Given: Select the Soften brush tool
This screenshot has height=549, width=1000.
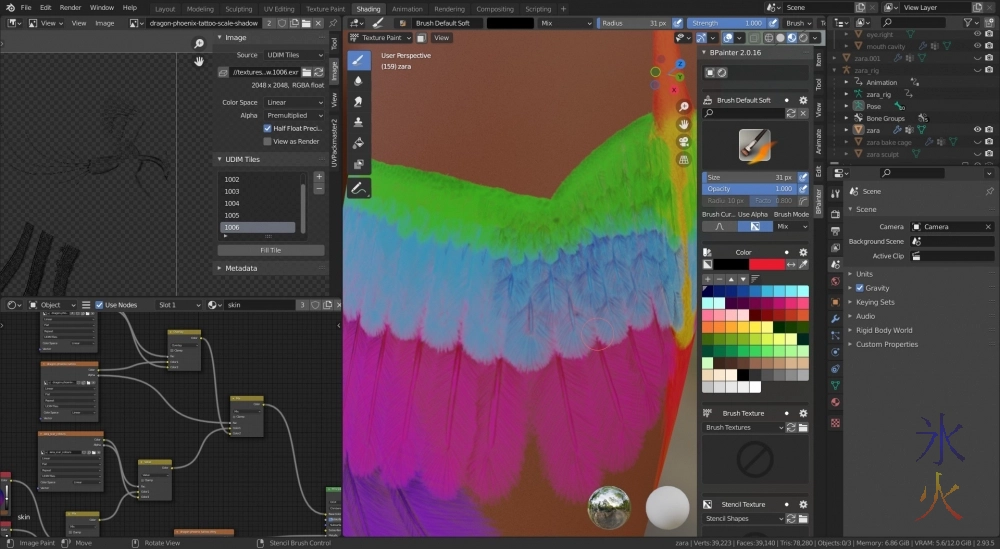Looking at the screenshot, I should 358,81.
